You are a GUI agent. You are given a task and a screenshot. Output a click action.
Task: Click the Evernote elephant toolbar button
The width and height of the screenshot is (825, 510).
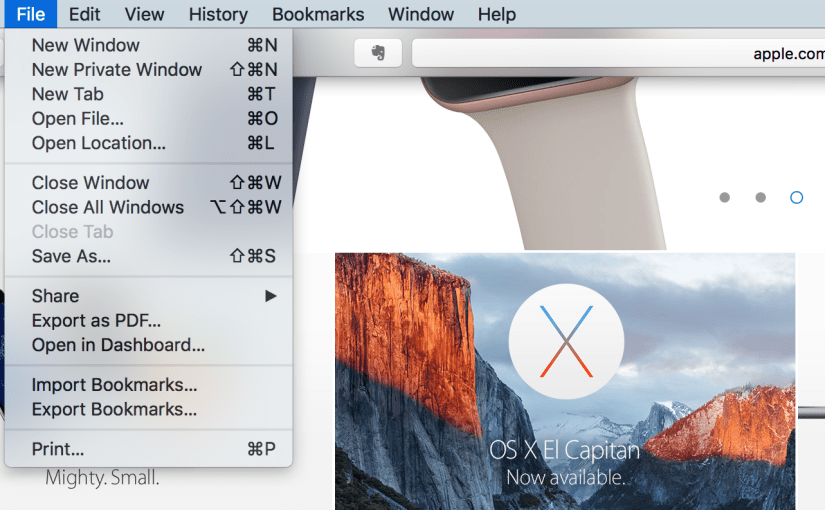point(378,53)
